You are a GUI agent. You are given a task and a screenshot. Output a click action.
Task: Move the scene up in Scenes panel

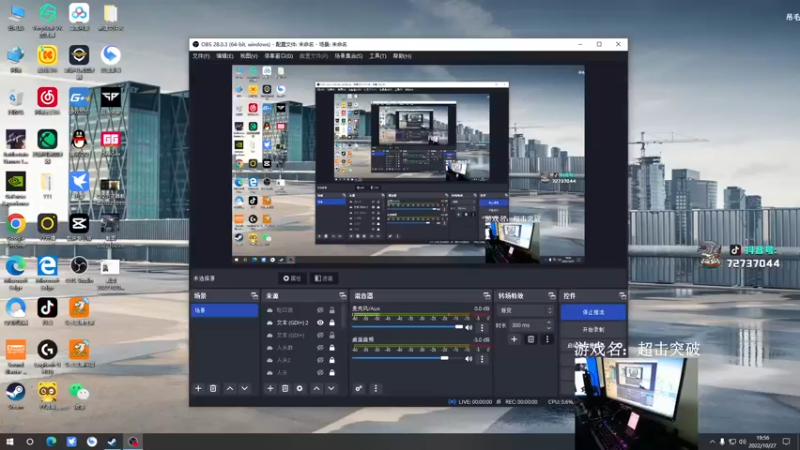(x=230, y=388)
